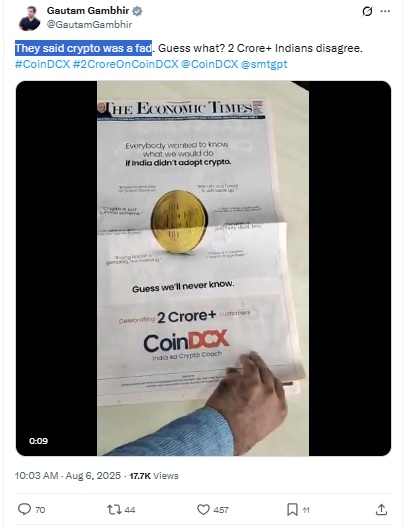Image resolution: width=418 pixels, height=528 pixels.
Task: Click the reply speech bubble icon
Action: click(x=24, y=509)
